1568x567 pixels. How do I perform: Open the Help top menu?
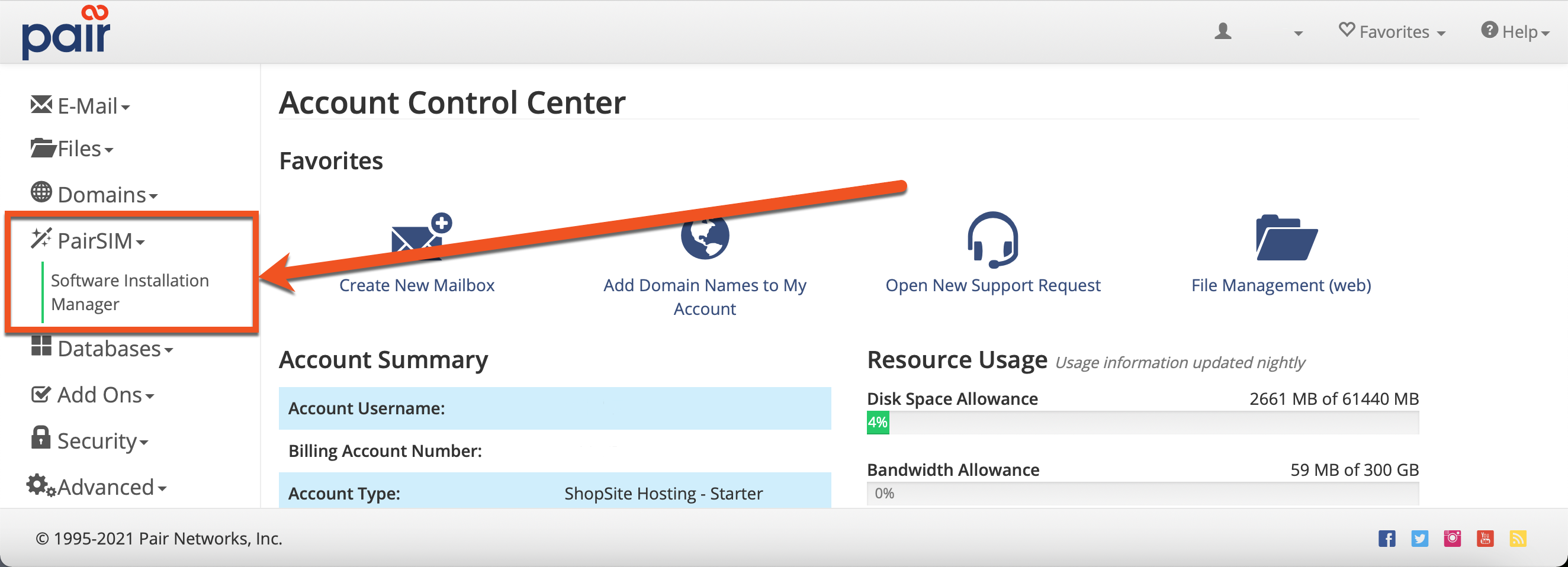[1516, 31]
